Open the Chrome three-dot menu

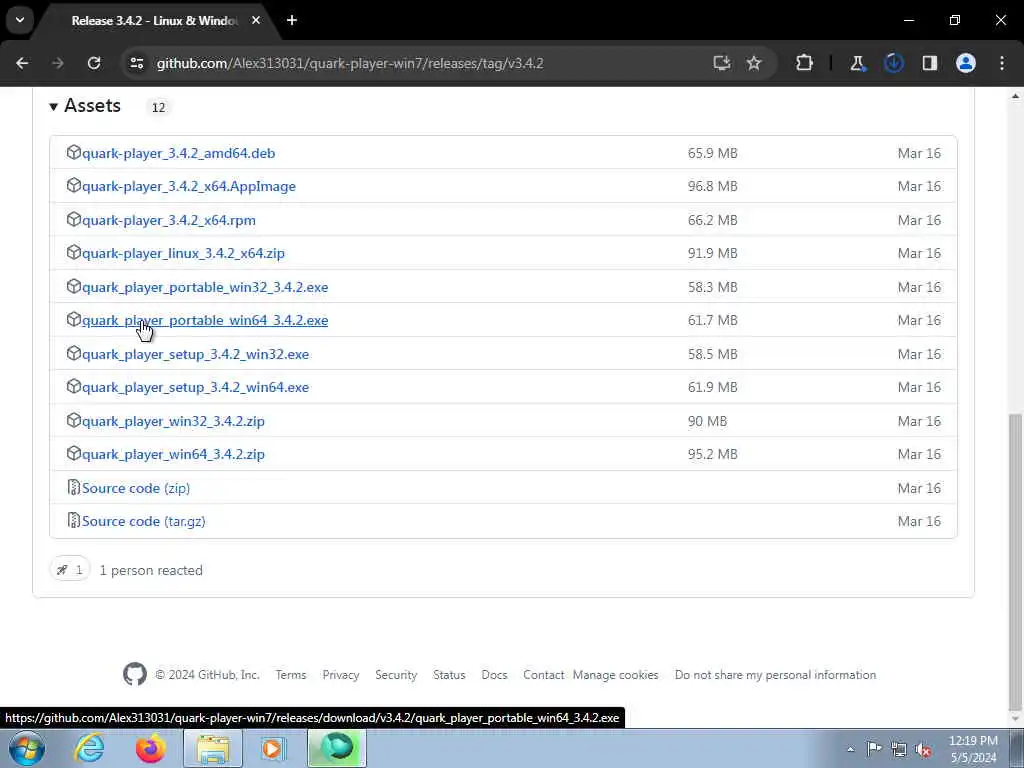(x=1002, y=63)
